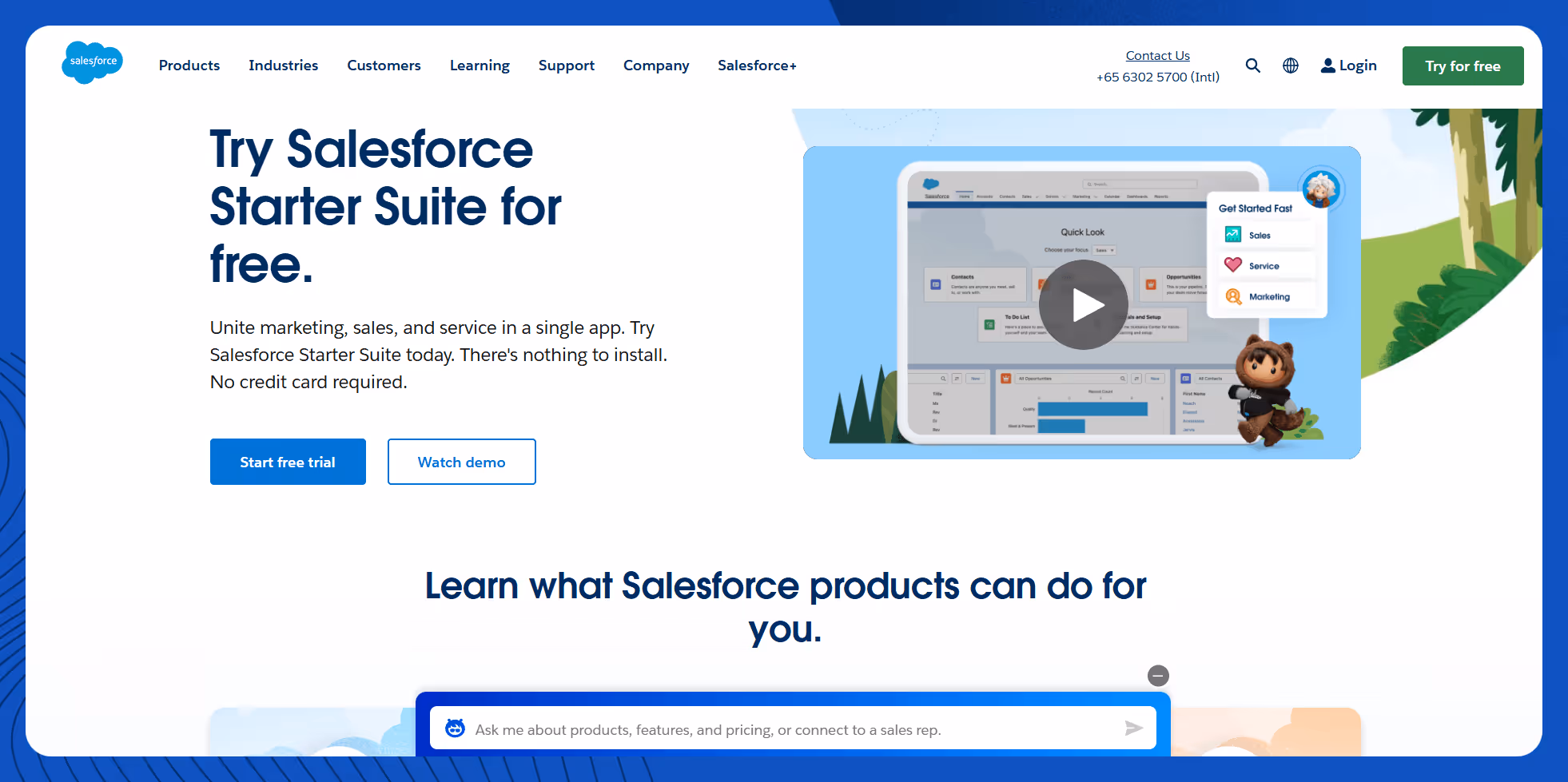This screenshot has width=1568, height=782.
Task: Focus the Ask me about products input
Action: click(x=793, y=728)
